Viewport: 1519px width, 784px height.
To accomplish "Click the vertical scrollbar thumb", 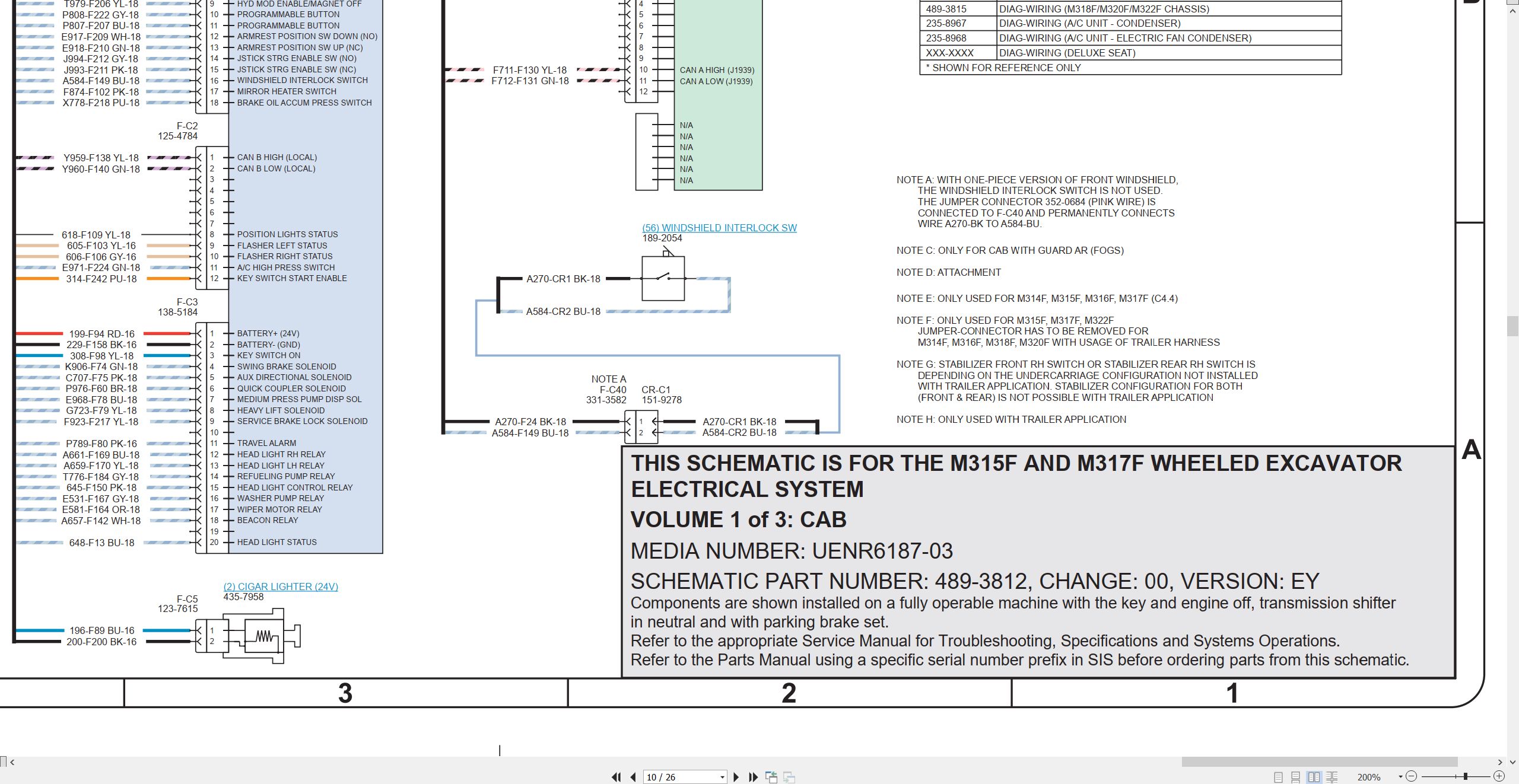I will click(1513, 326).
